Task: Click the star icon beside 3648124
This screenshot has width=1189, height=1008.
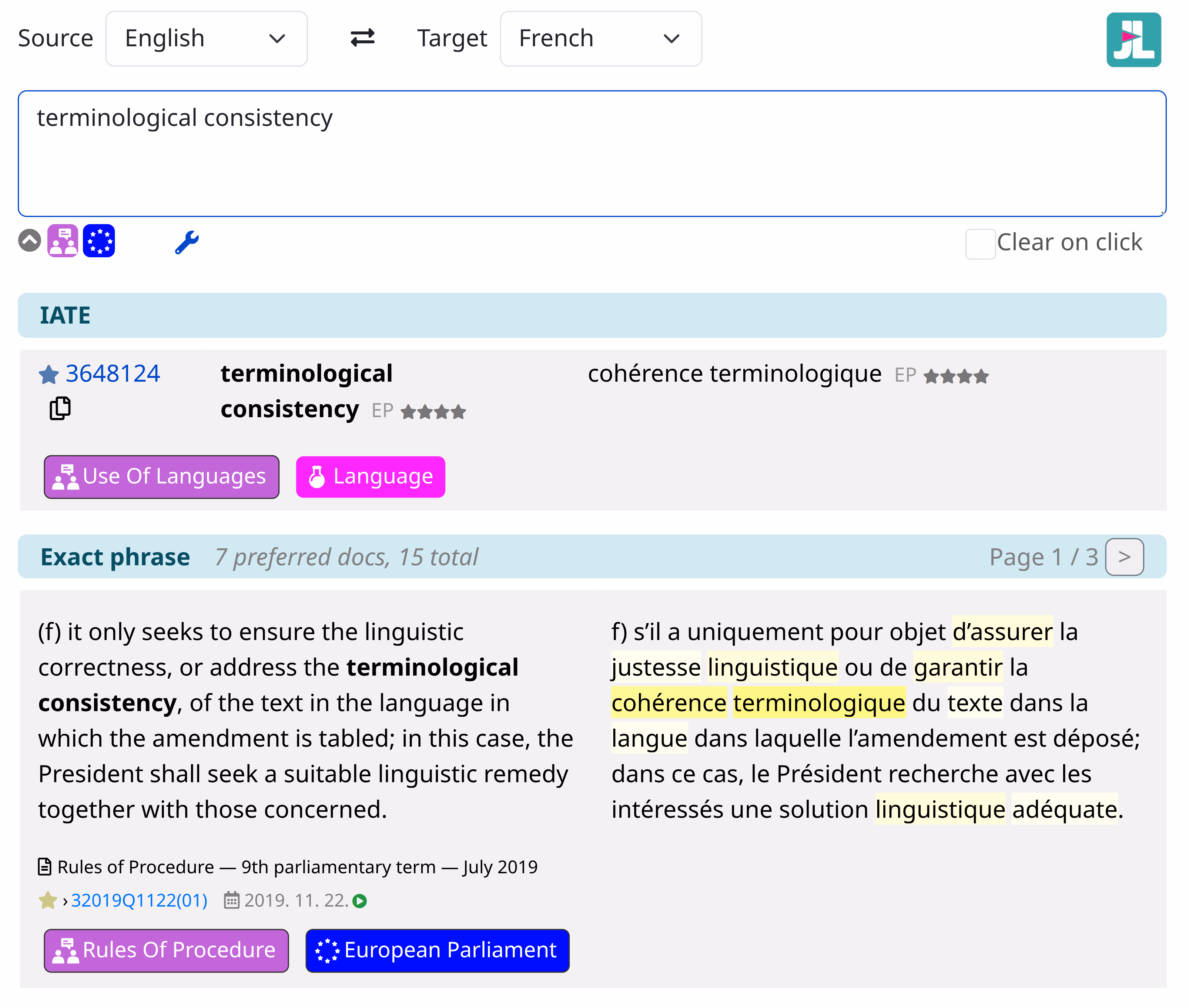Action: pos(48,375)
